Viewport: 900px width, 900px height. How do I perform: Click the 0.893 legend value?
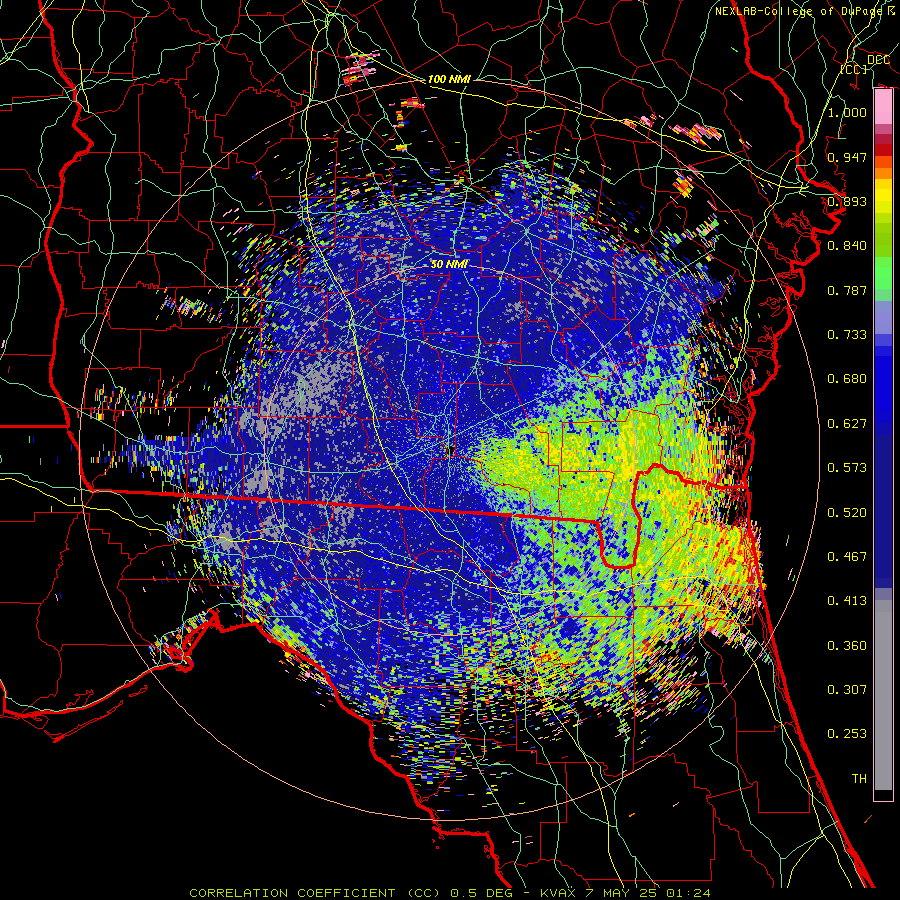point(847,201)
